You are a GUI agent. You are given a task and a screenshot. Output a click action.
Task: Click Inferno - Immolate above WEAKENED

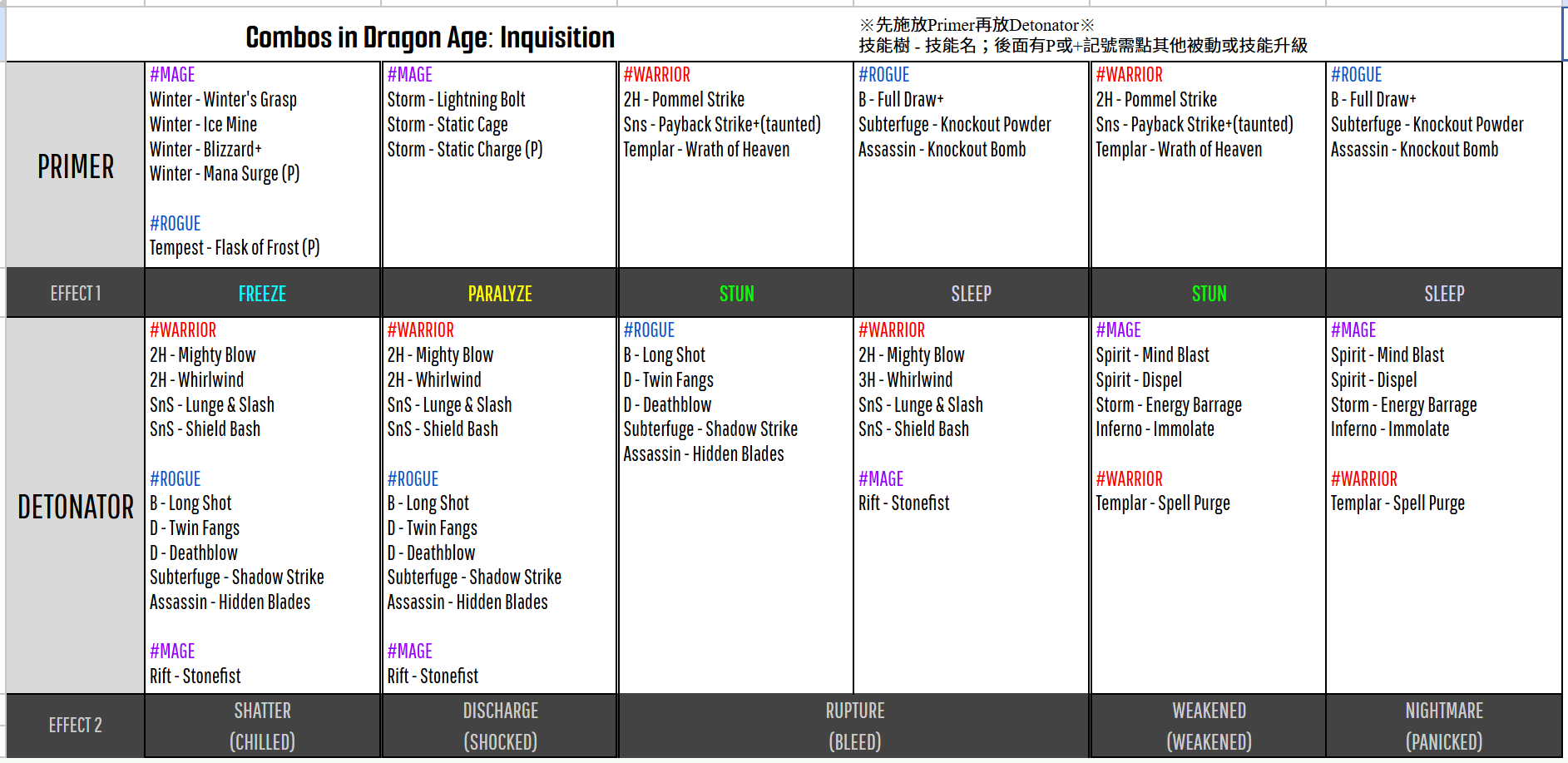pyautogui.click(x=1155, y=429)
